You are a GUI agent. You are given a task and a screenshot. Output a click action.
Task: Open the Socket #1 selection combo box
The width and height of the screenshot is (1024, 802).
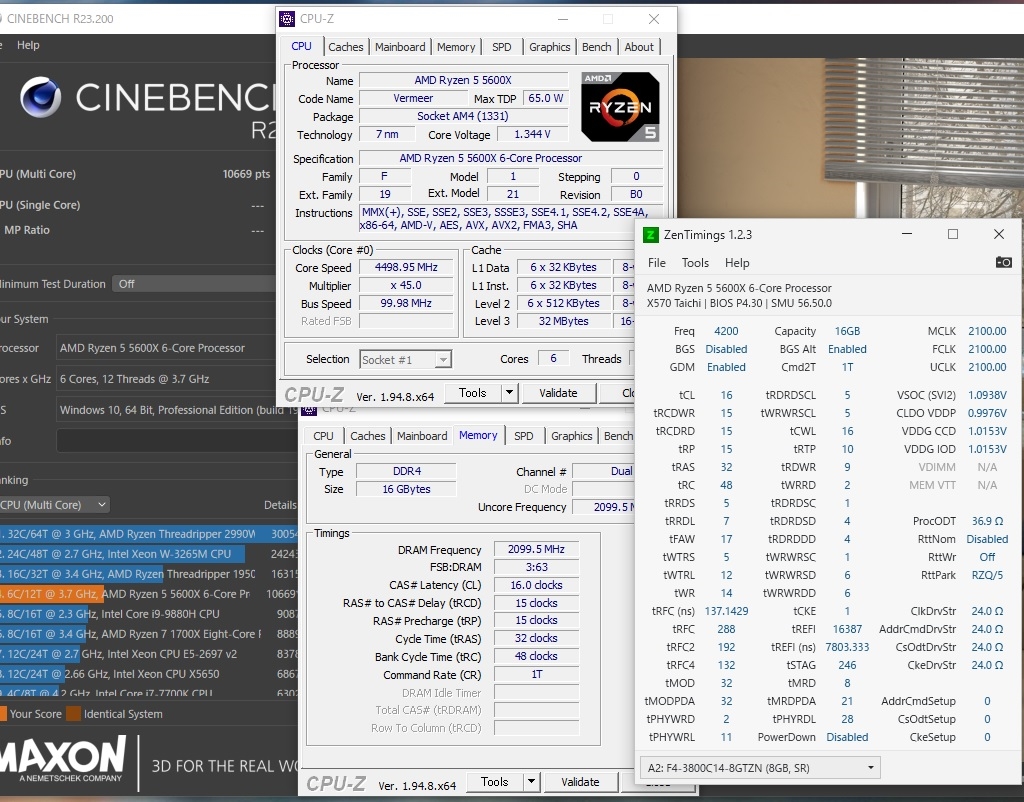click(405, 359)
